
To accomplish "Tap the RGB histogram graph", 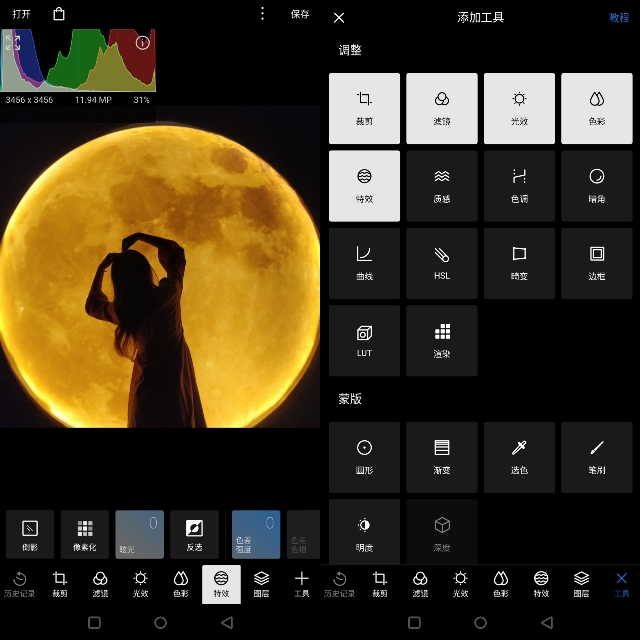I will (x=78, y=60).
